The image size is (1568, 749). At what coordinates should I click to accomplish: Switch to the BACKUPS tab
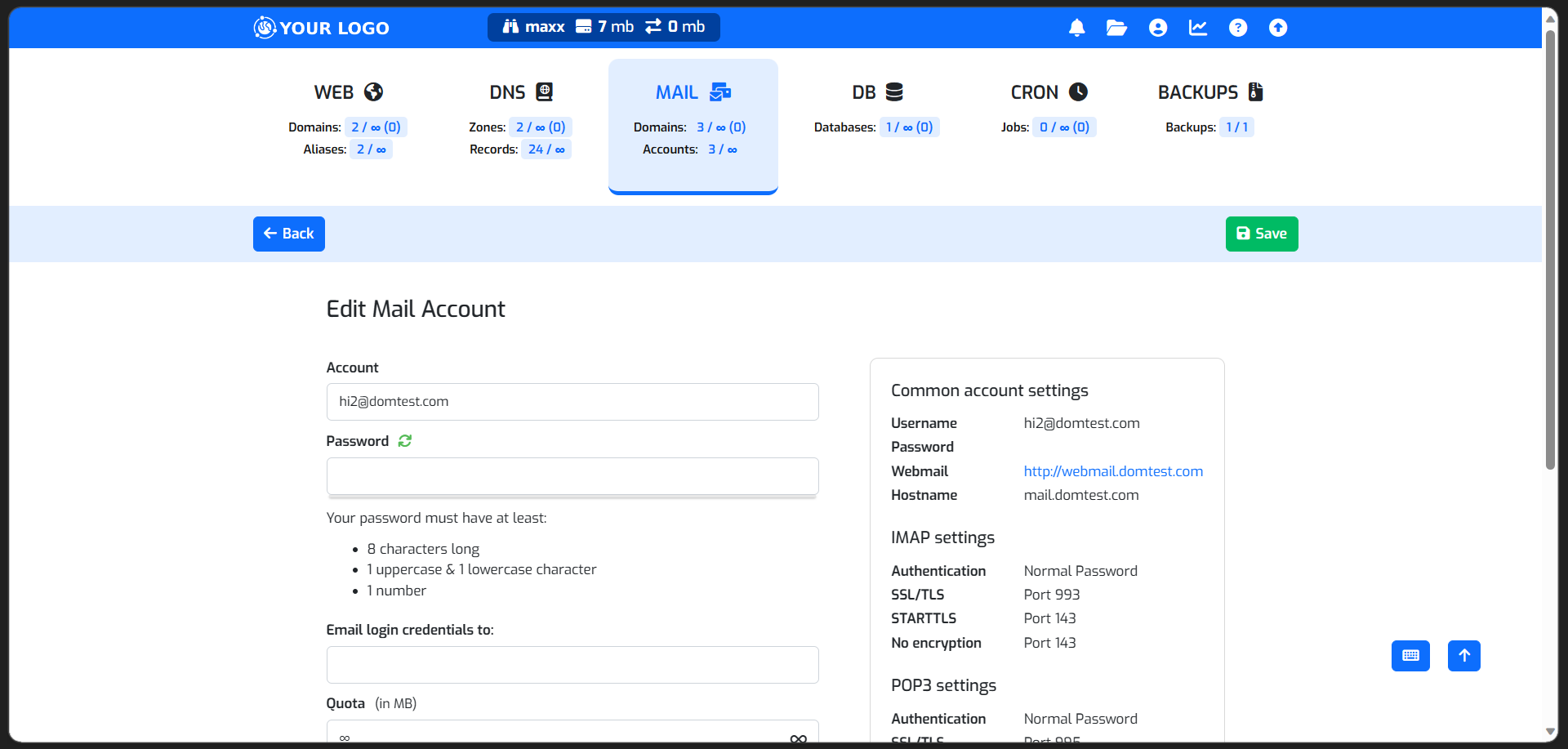pos(1209,92)
